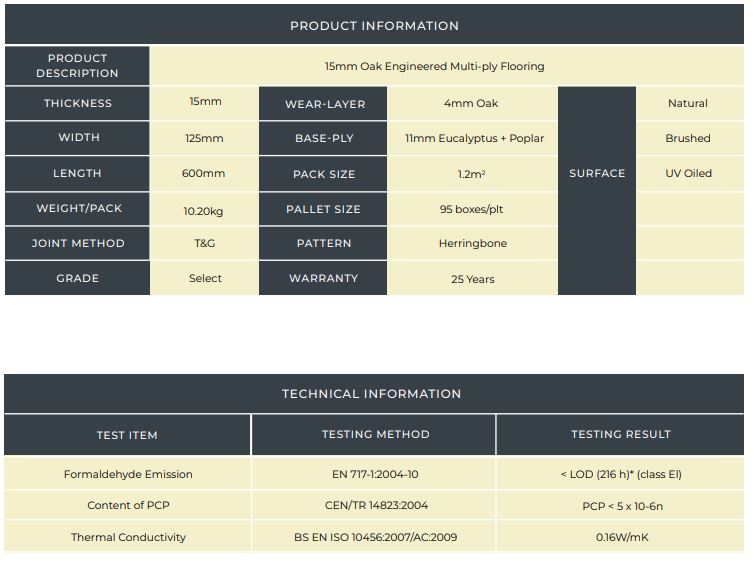This screenshot has height=563, width=755.
Task: Select the 4mm Oak value
Action: point(471,104)
